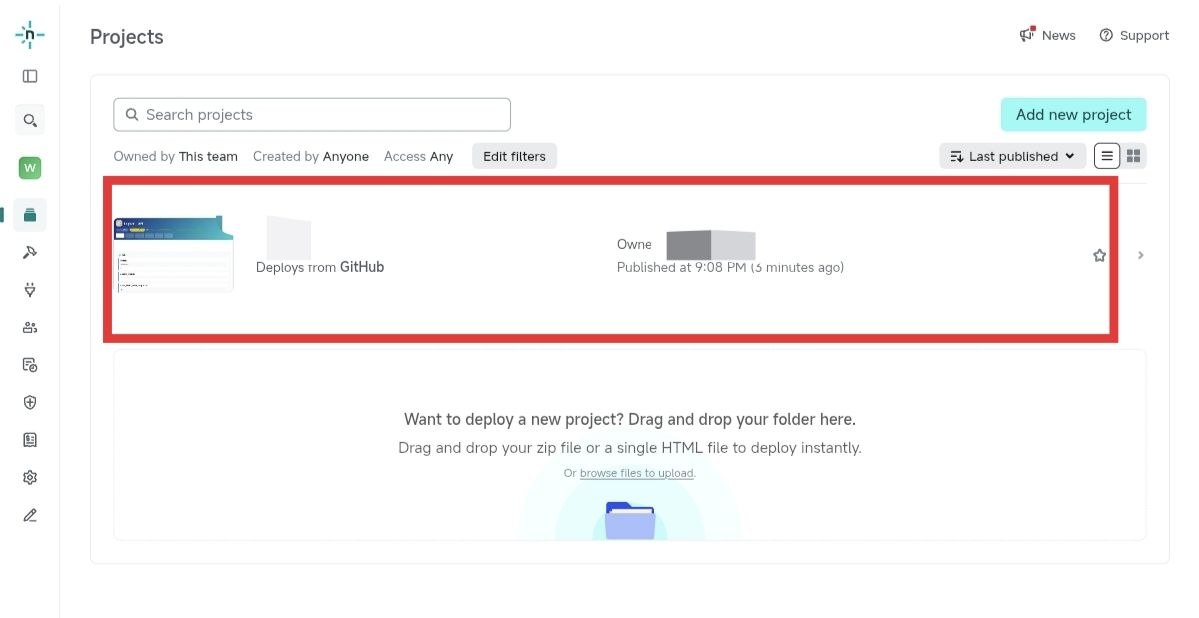This screenshot has width=1199, height=618.
Task: Open the Last published sort dropdown
Action: point(1012,156)
